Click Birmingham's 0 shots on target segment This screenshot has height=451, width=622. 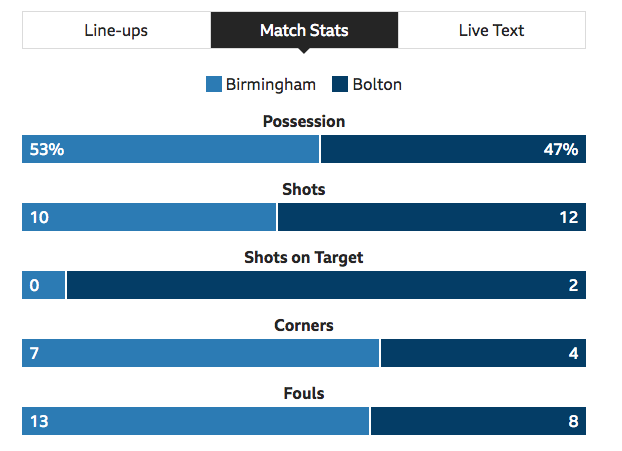point(44,285)
